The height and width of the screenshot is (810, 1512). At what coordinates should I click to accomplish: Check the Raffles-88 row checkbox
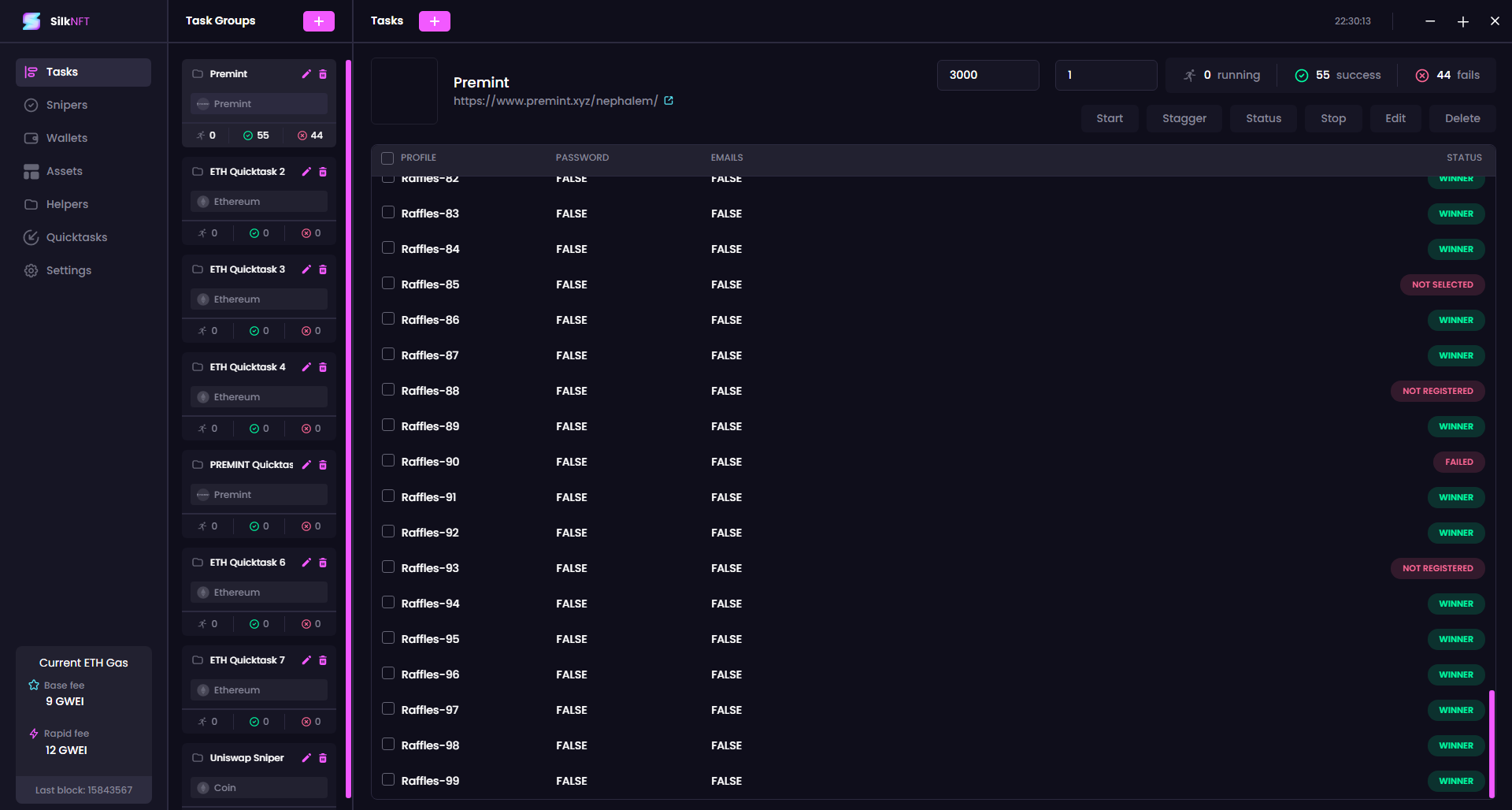coord(388,390)
